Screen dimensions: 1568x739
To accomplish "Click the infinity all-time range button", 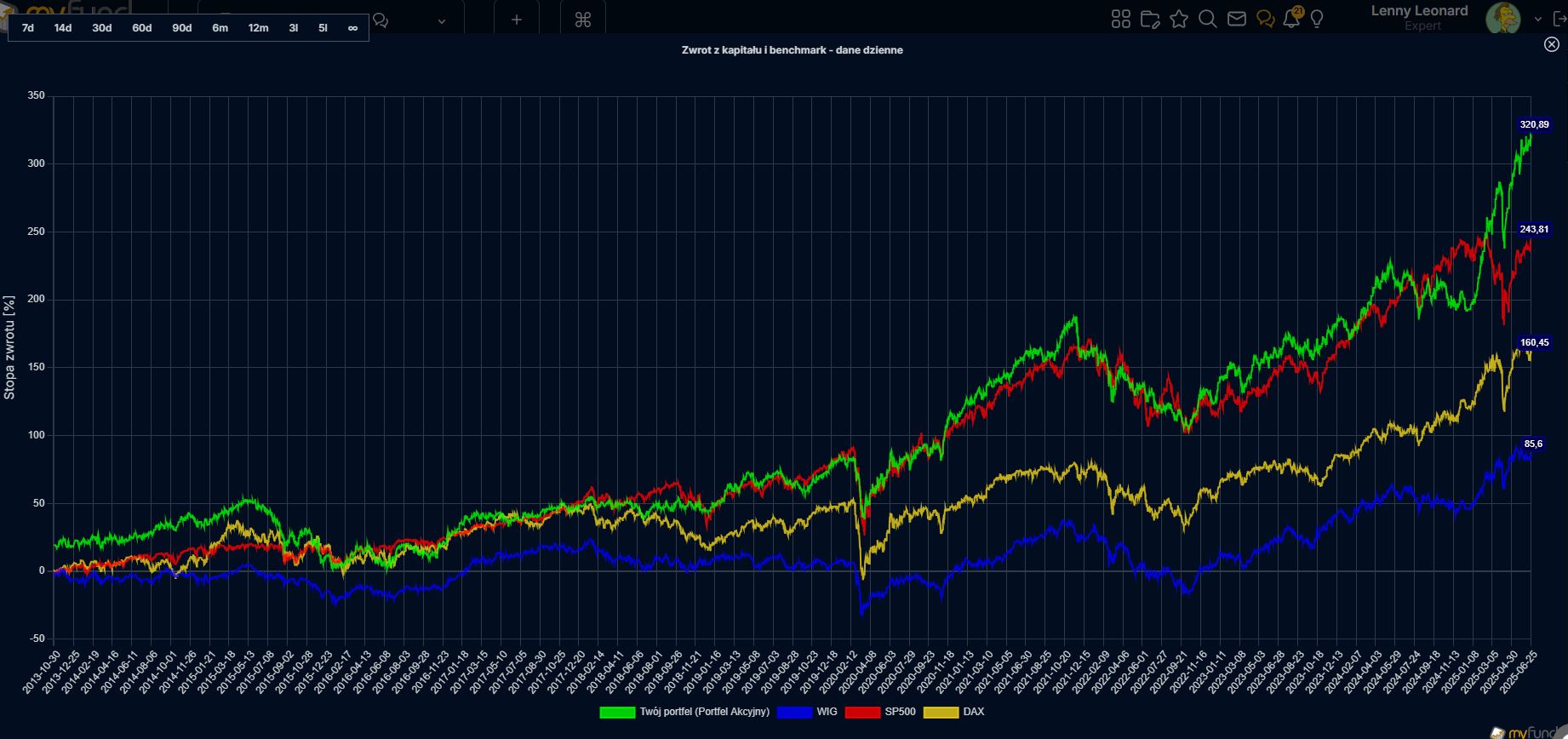I will click(352, 28).
